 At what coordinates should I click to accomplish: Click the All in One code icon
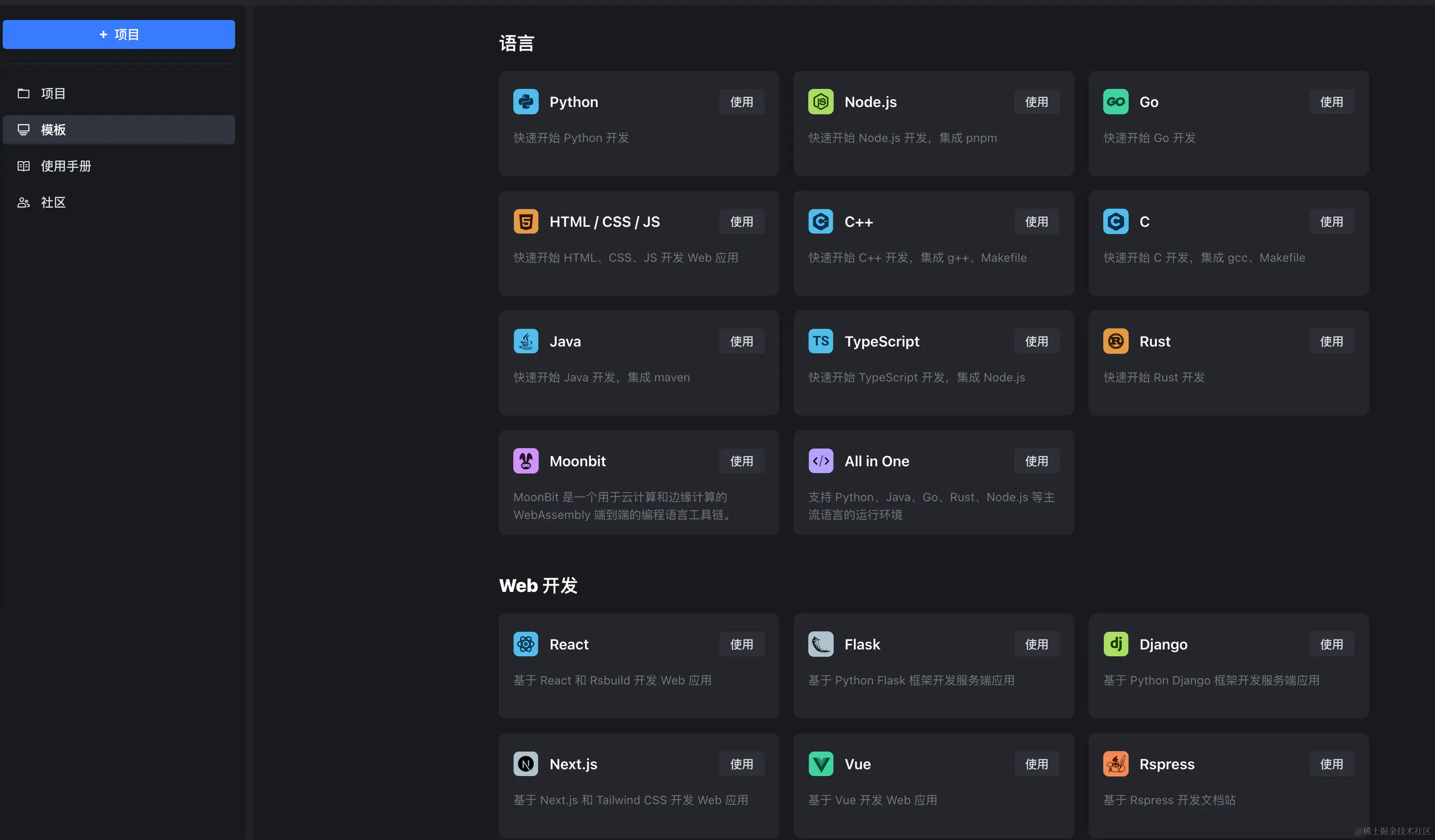tap(820, 461)
